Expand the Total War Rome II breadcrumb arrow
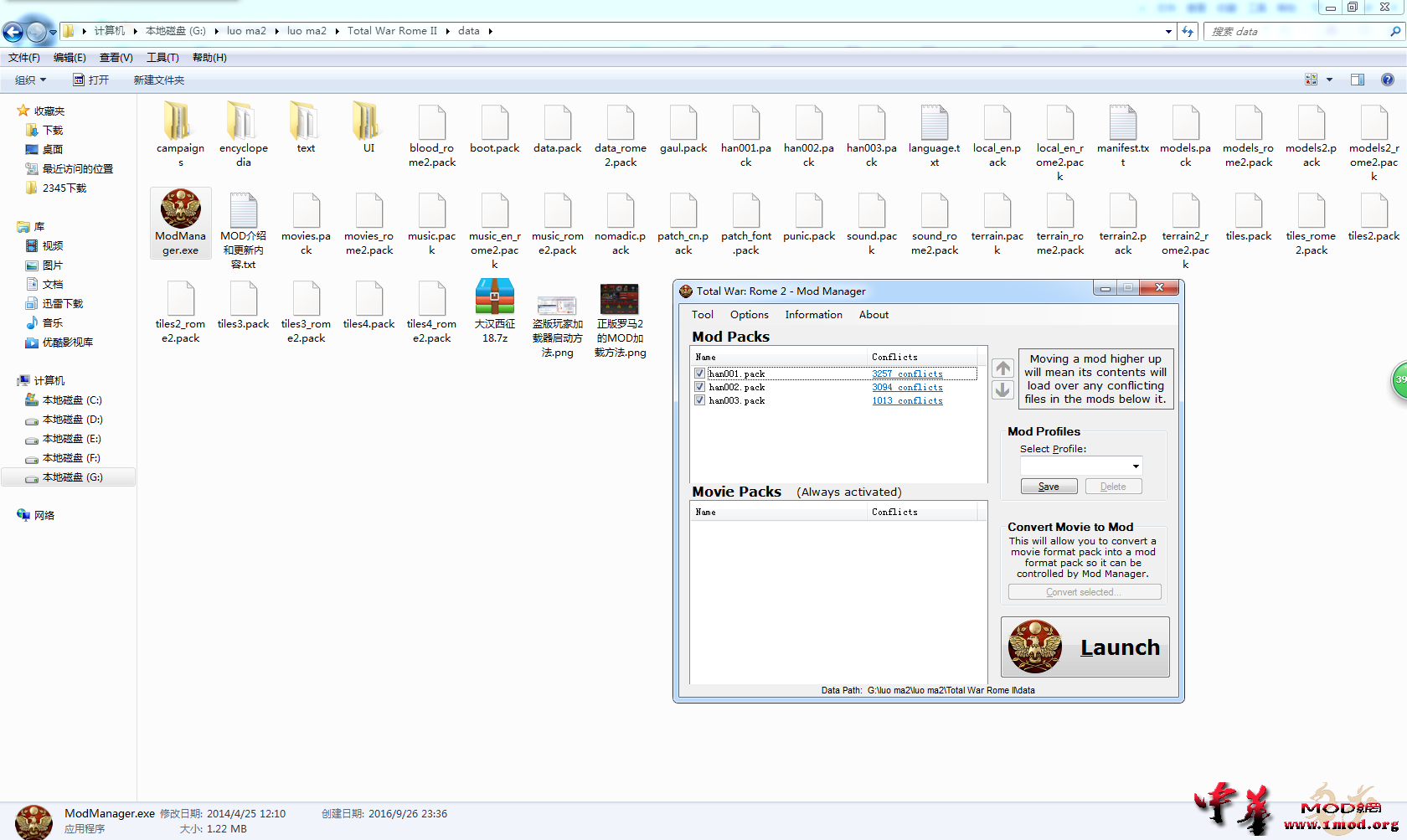The height and width of the screenshot is (840, 1407). pos(448,32)
